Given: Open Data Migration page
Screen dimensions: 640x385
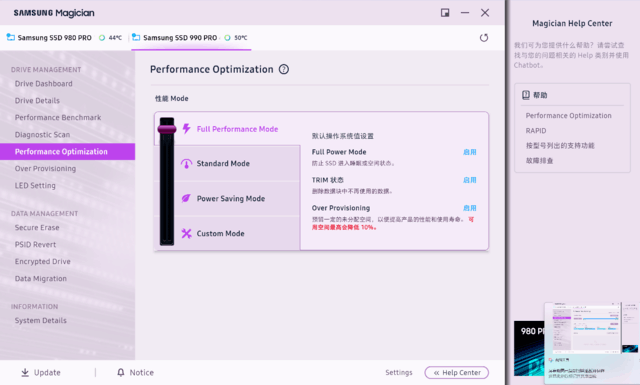Looking at the screenshot, I should pyautogui.click(x=41, y=279).
